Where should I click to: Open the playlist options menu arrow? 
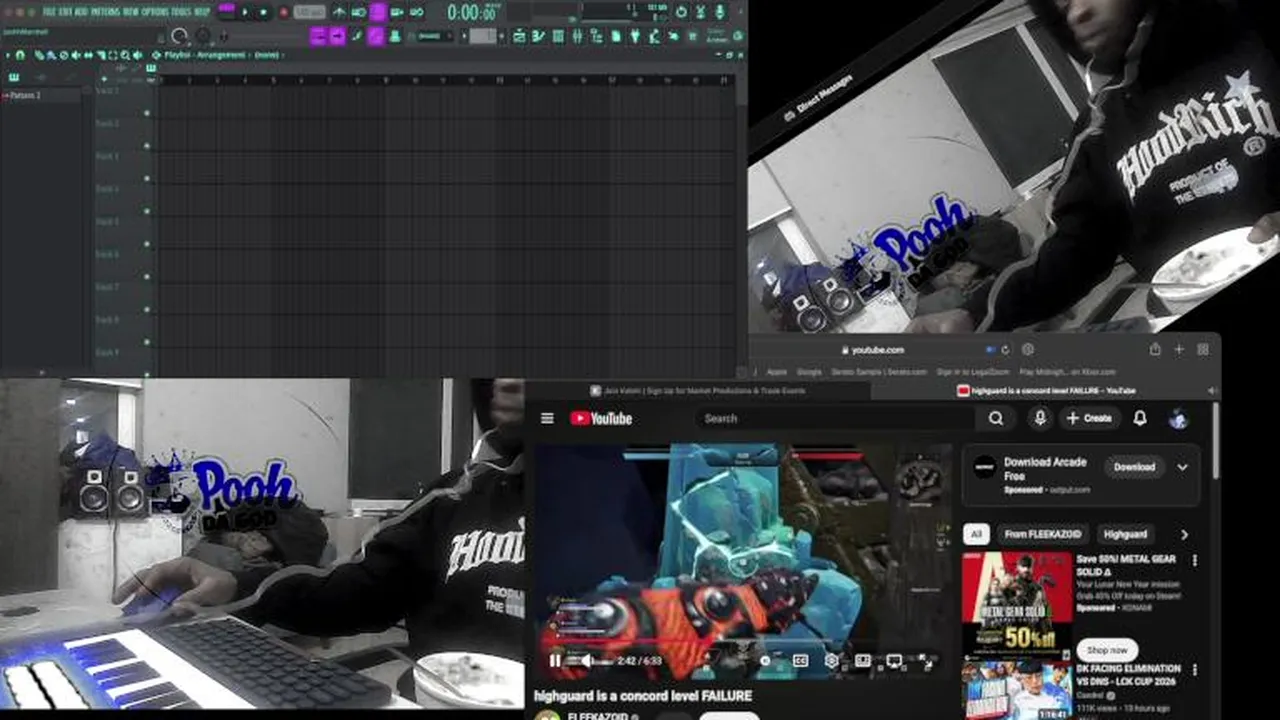click(8, 55)
